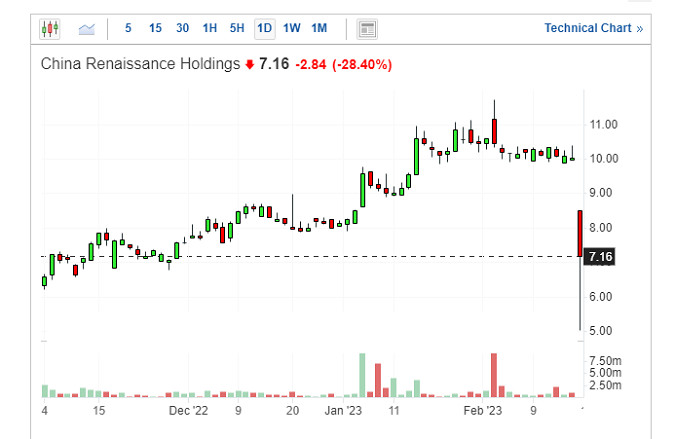This screenshot has height=439, width=675.
Task: Click the date label 20 on time axis
Action: pos(292,411)
